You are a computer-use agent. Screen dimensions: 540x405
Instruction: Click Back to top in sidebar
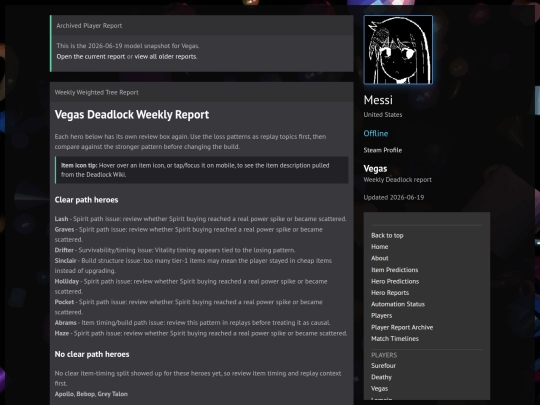(x=387, y=236)
